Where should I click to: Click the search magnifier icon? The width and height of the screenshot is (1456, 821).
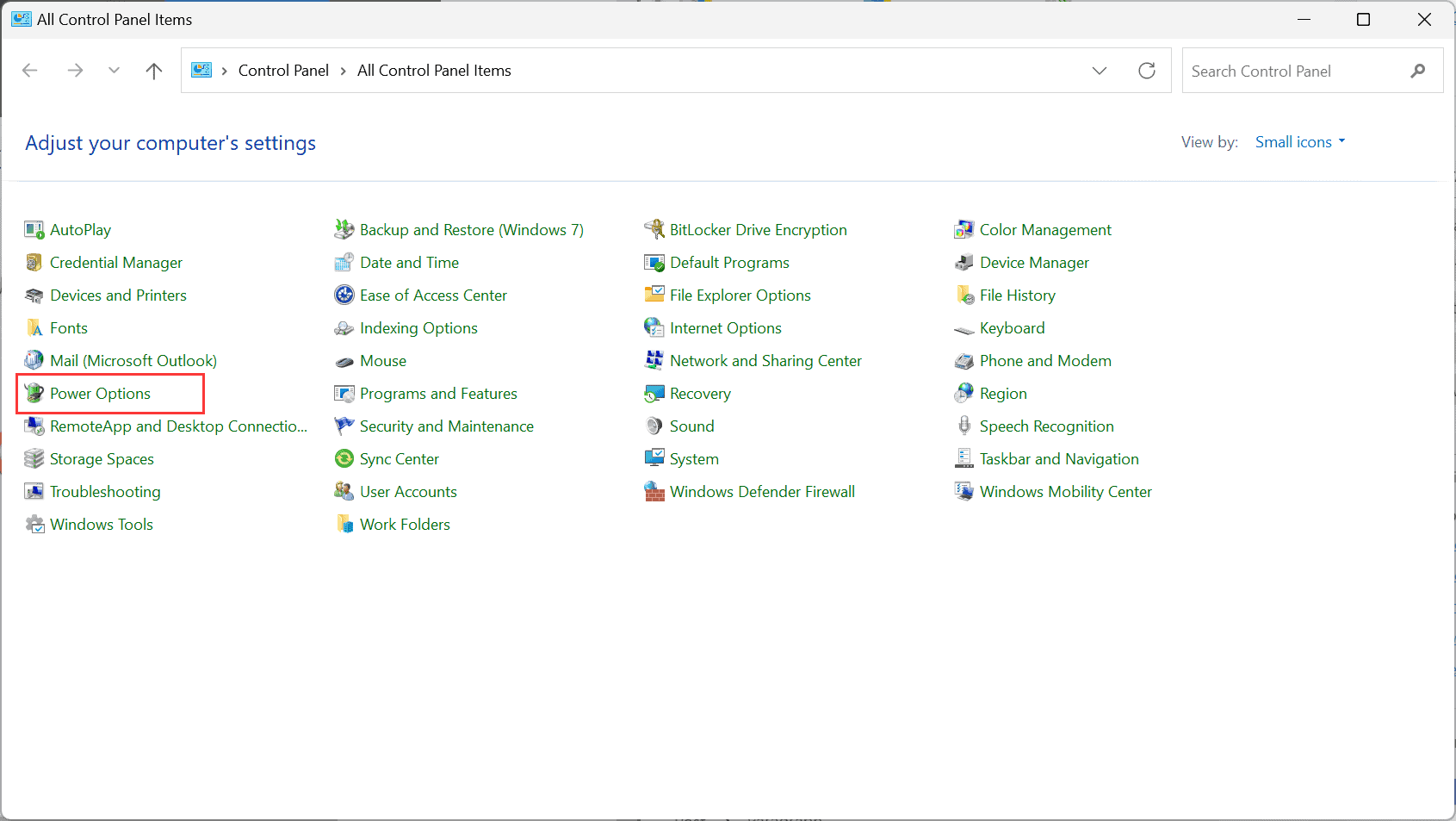pyautogui.click(x=1416, y=71)
